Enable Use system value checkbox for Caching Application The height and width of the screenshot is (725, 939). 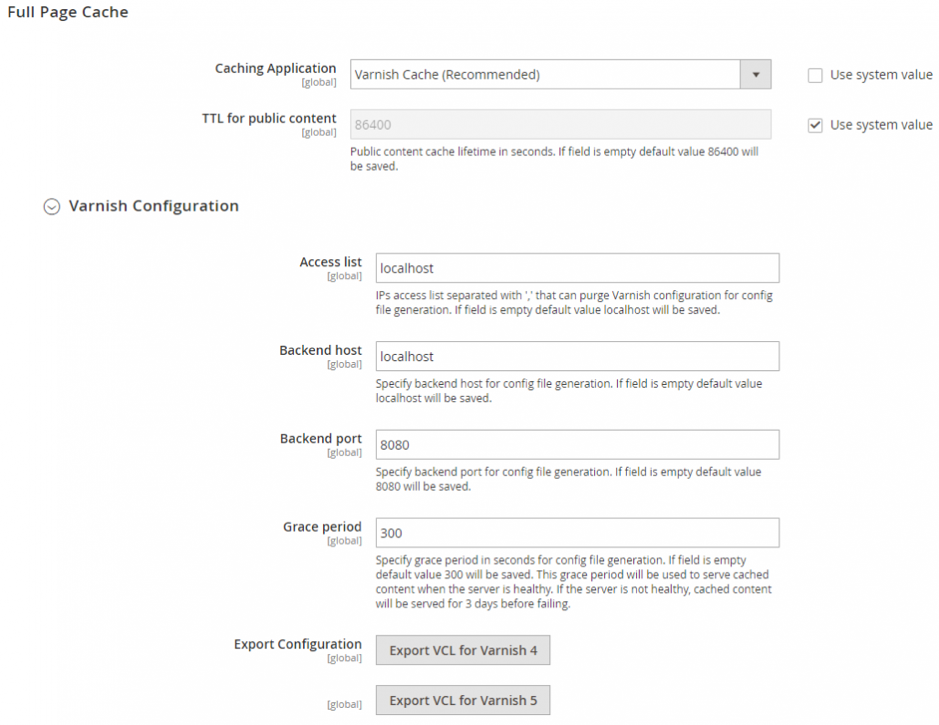coord(815,75)
